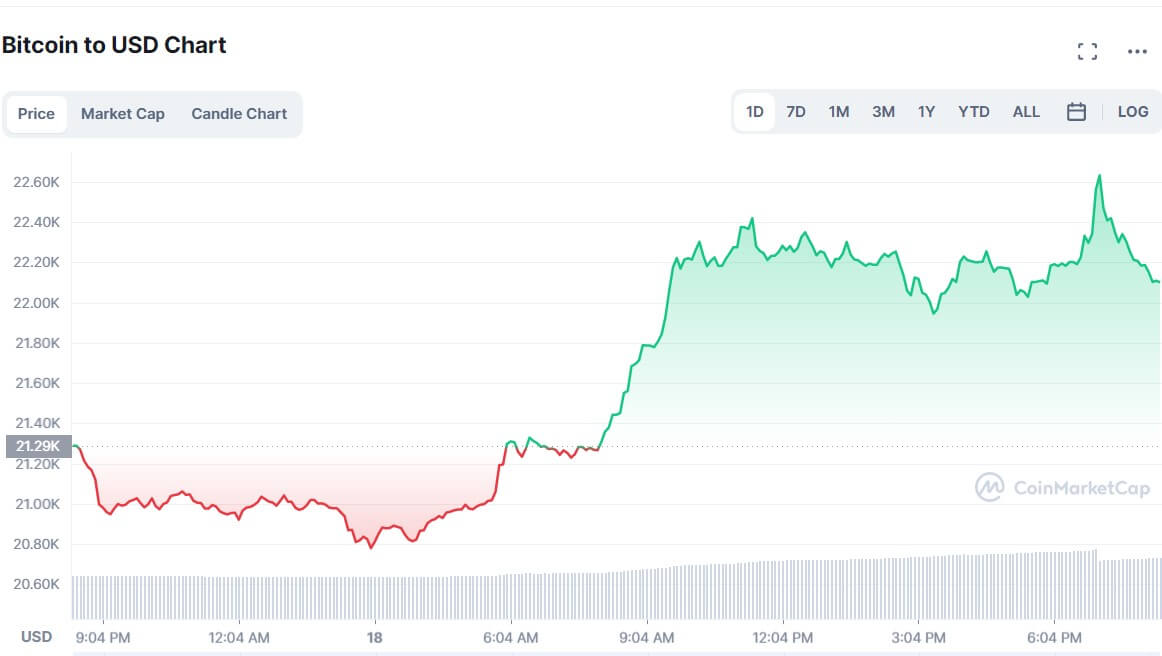Show year-to-date YTD range
1162x656 pixels.
click(973, 112)
